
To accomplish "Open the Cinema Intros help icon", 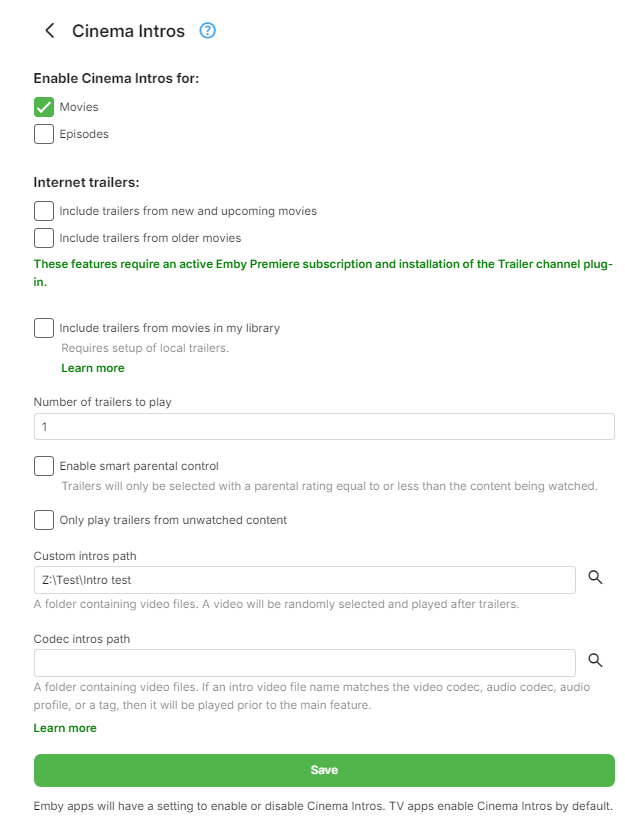I will [208, 31].
